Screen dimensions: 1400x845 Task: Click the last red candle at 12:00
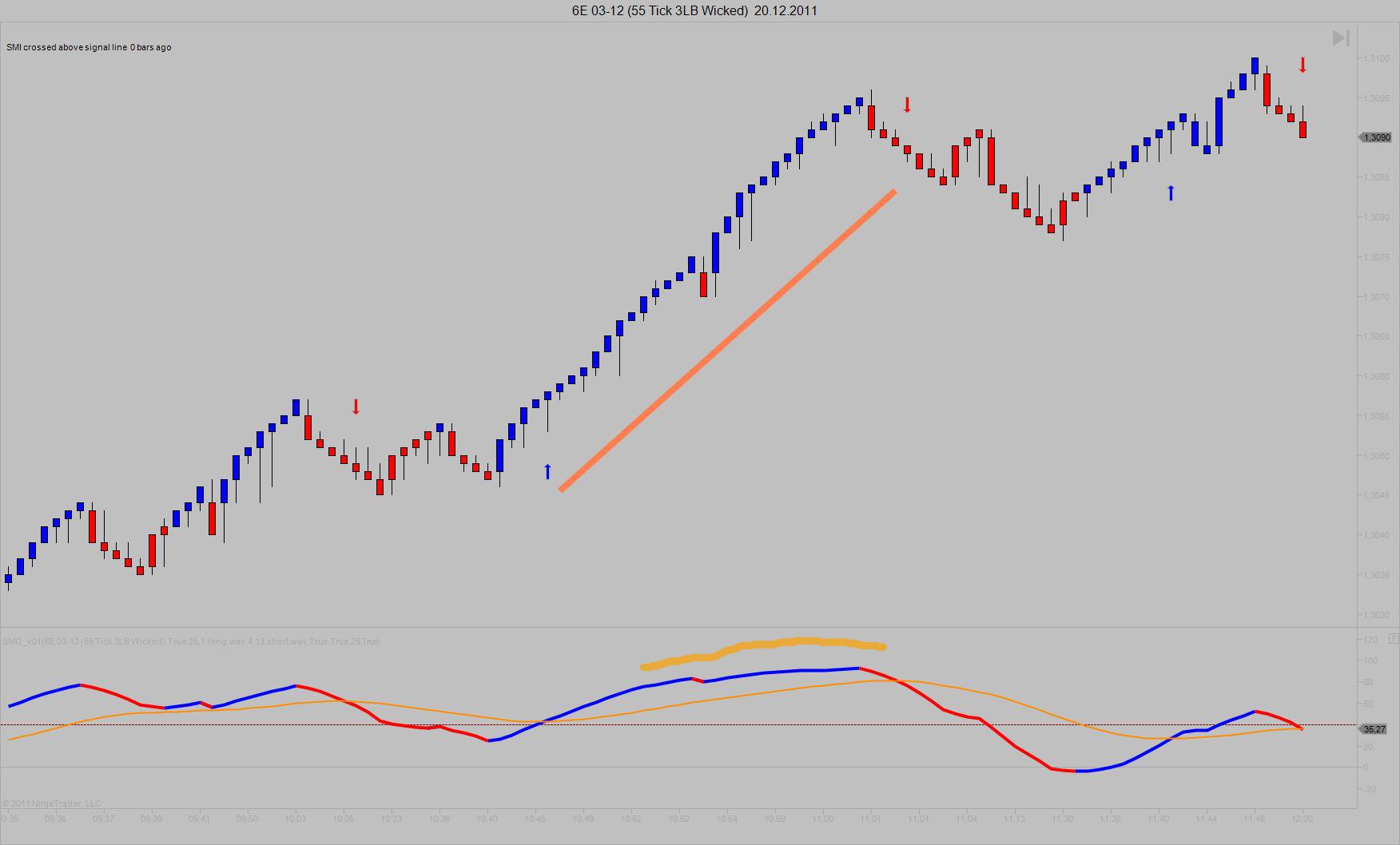click(1303, 129)
